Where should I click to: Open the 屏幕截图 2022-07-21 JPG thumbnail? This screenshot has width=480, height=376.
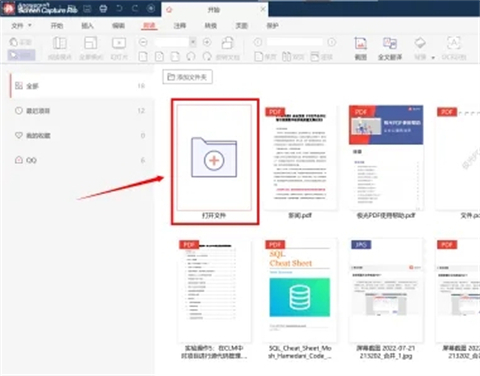click(x=386, y=291)
